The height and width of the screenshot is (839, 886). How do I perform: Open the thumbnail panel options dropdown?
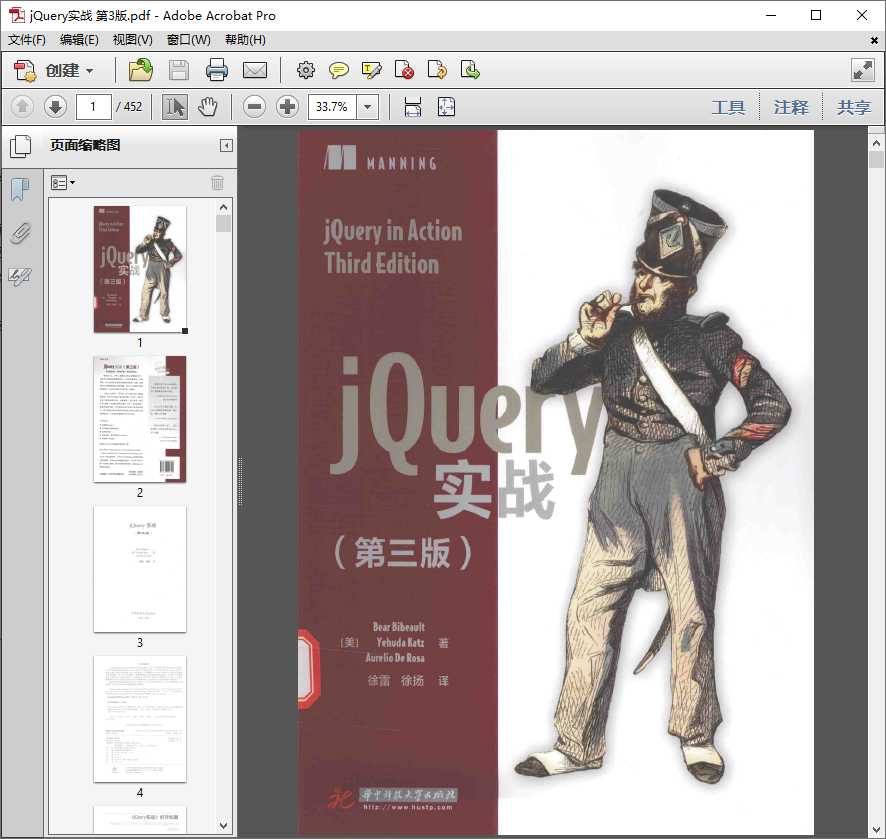point(63,182)
